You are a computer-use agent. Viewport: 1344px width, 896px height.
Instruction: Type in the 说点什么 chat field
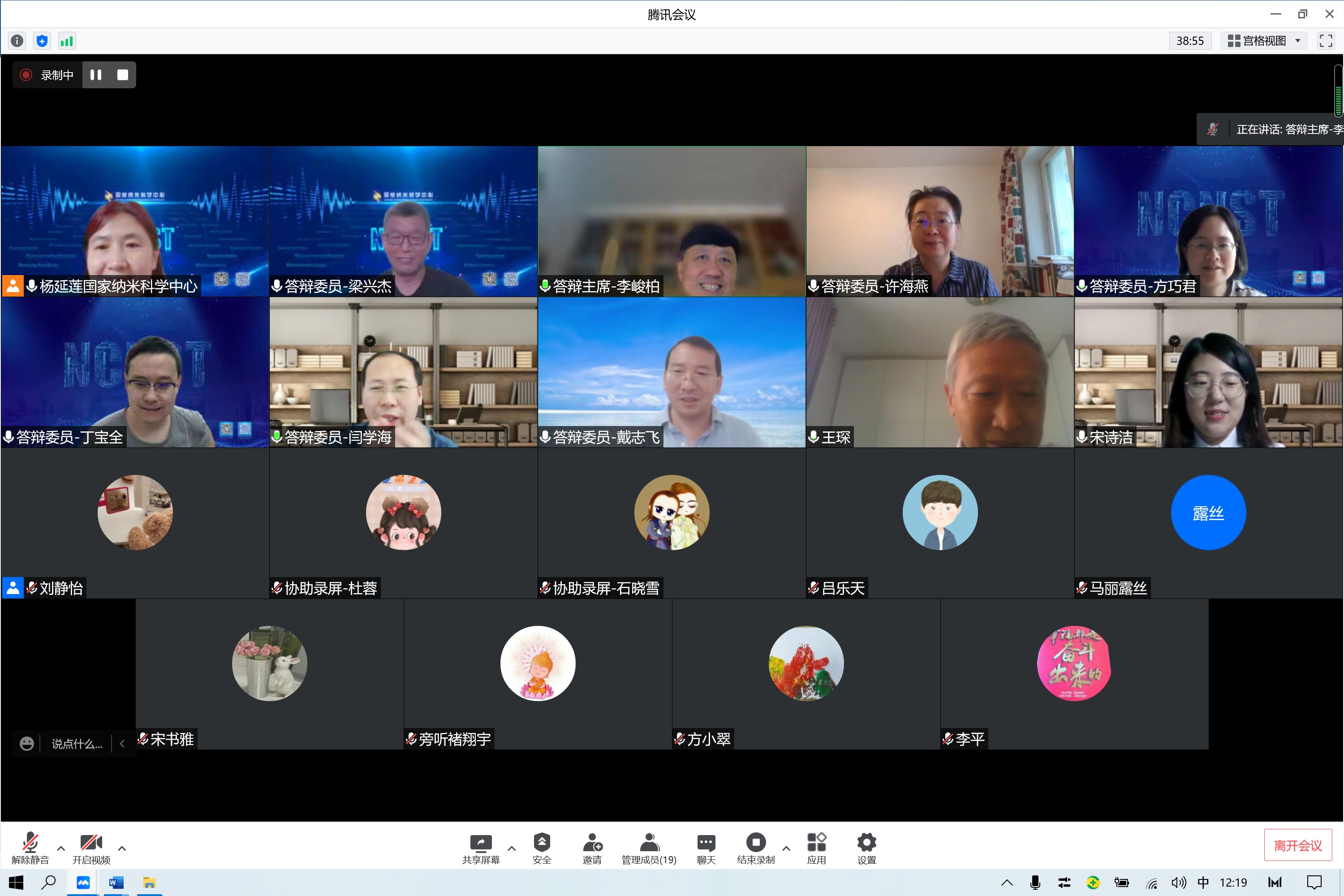(77, 743)
